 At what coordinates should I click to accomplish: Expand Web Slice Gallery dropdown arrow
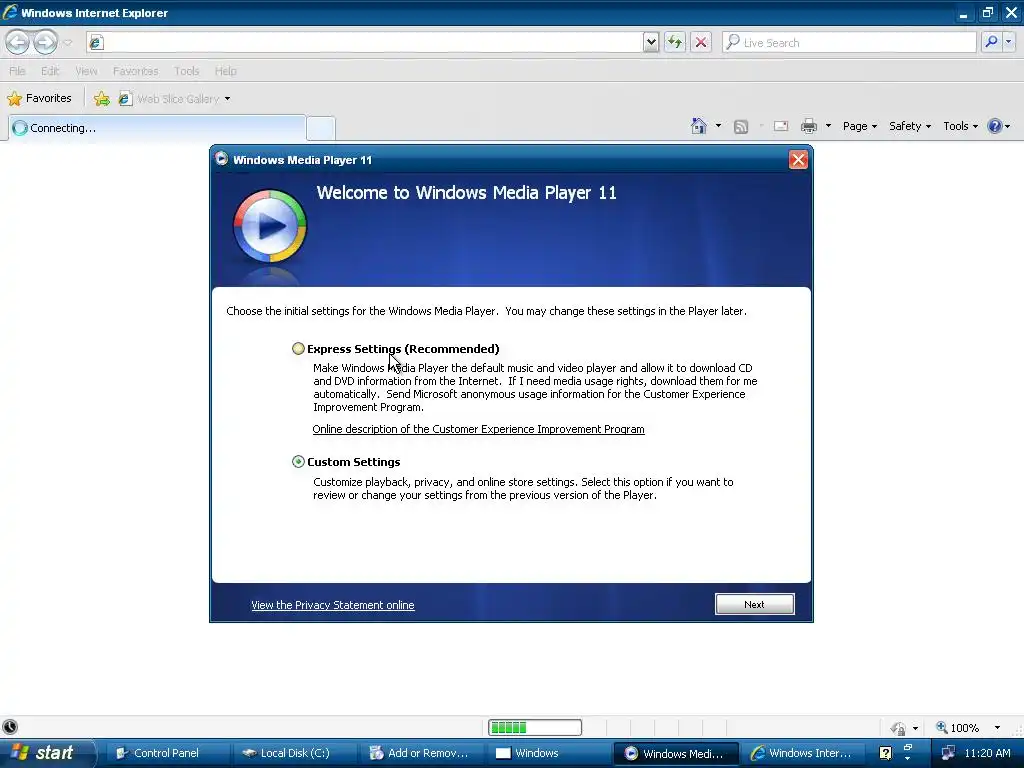coord(227,99)
